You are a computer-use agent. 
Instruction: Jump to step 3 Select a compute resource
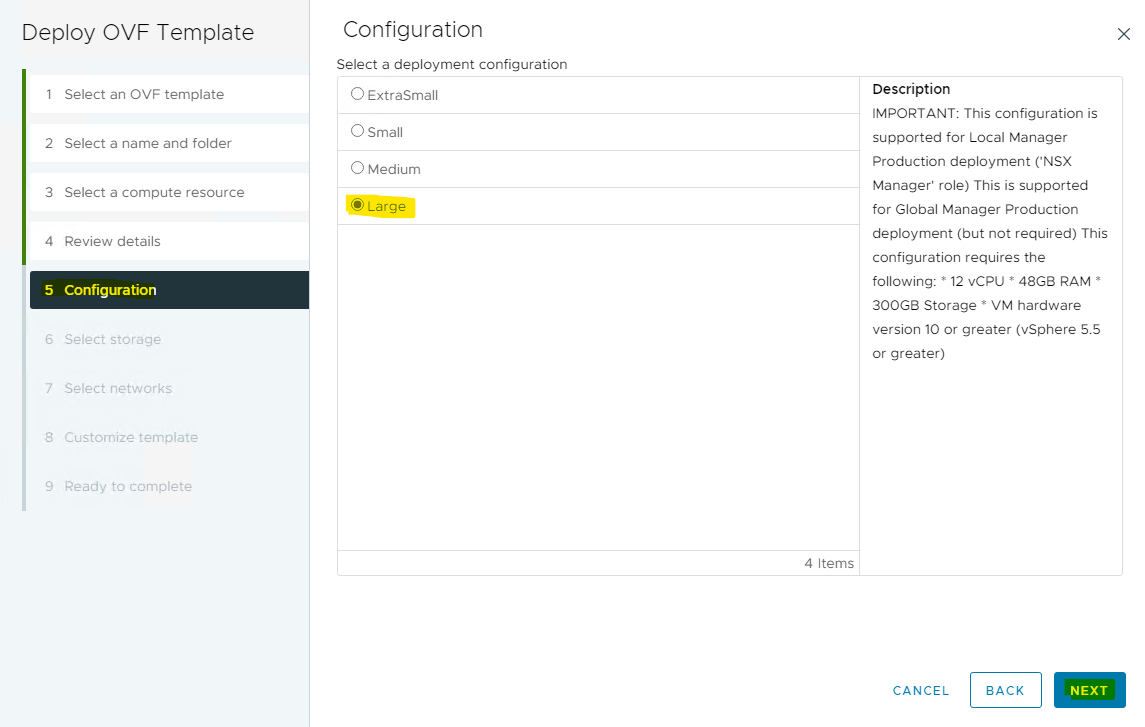pos(154,192)
